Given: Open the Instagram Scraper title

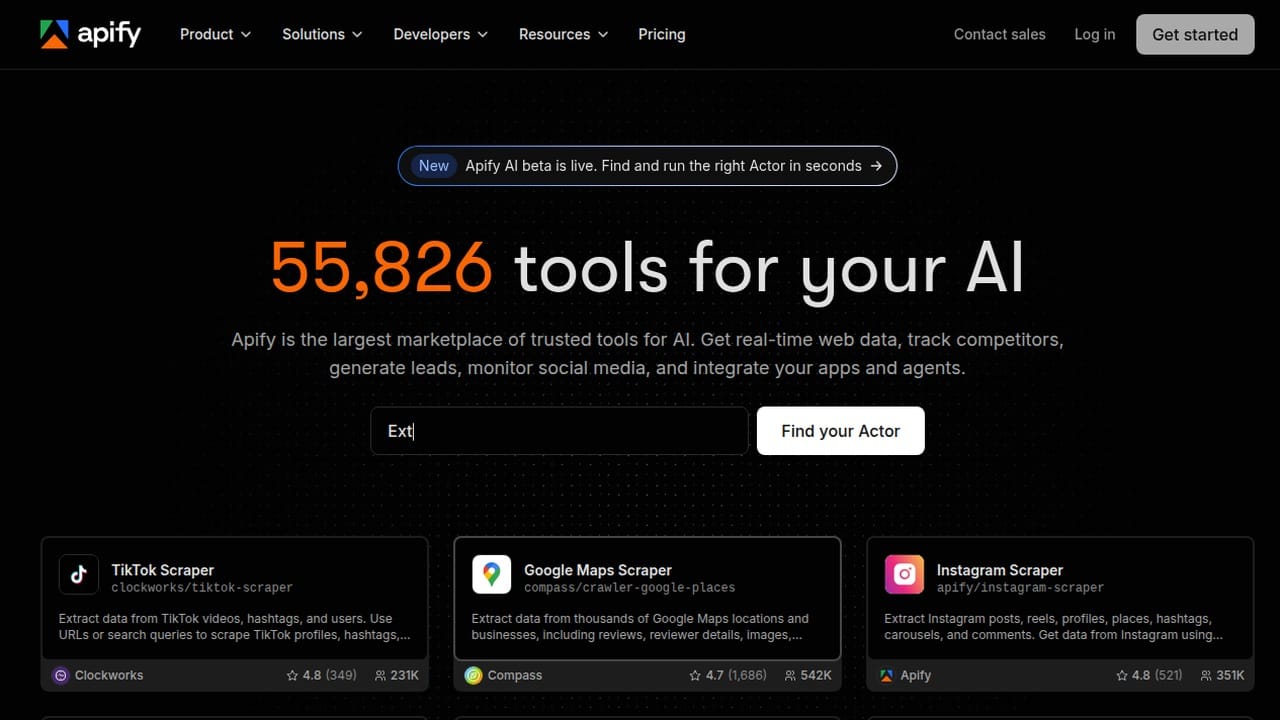Looking at the screenshot, I should pos(1000,570).
